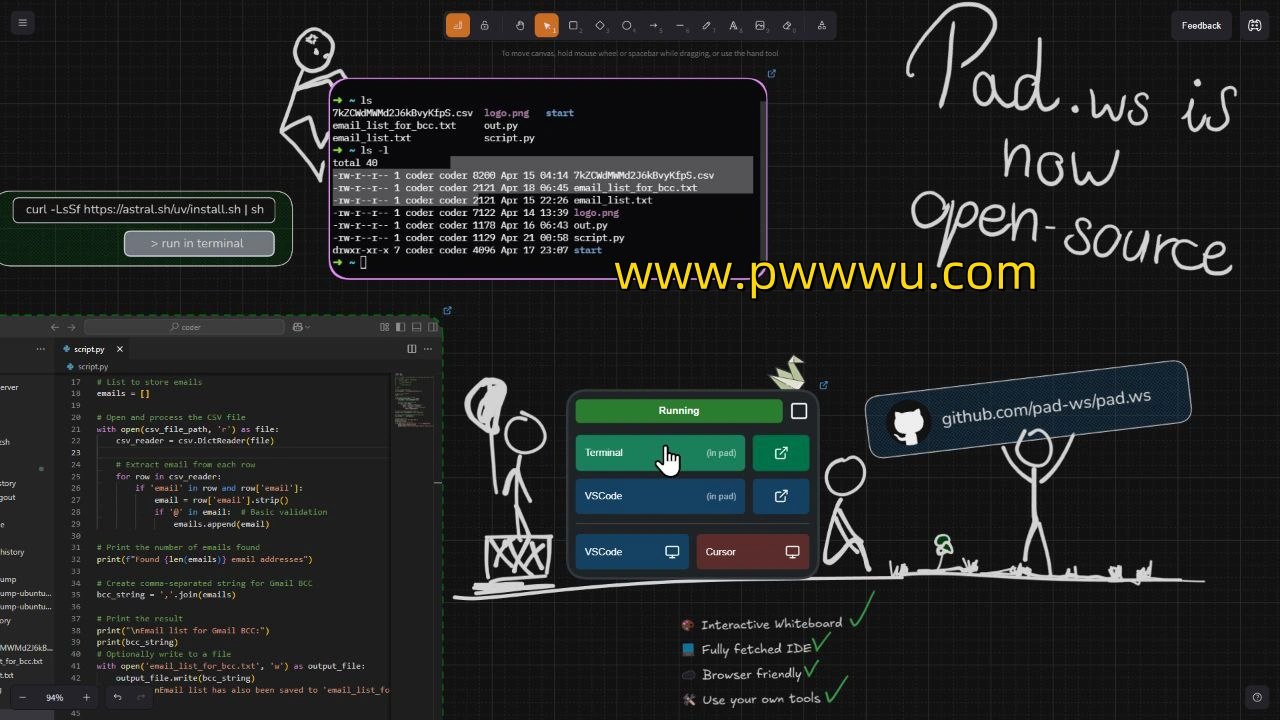Screen dimensions: 1280x720
Task: Select the Insert image tool
Action: tap(761, 25)
